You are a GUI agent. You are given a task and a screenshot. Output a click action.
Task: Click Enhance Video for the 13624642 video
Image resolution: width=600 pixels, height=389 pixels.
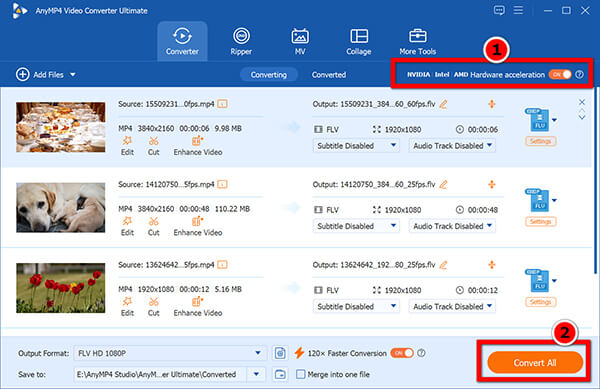[198, 307]
